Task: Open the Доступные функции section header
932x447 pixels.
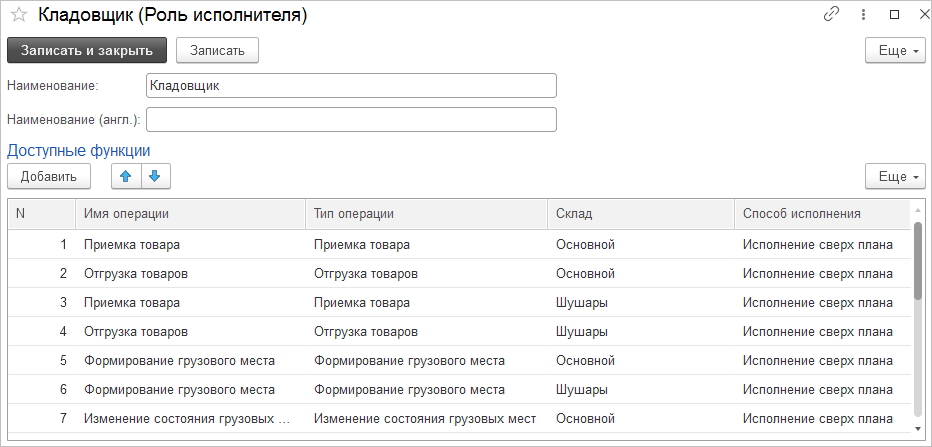Action: coord(78,151)
